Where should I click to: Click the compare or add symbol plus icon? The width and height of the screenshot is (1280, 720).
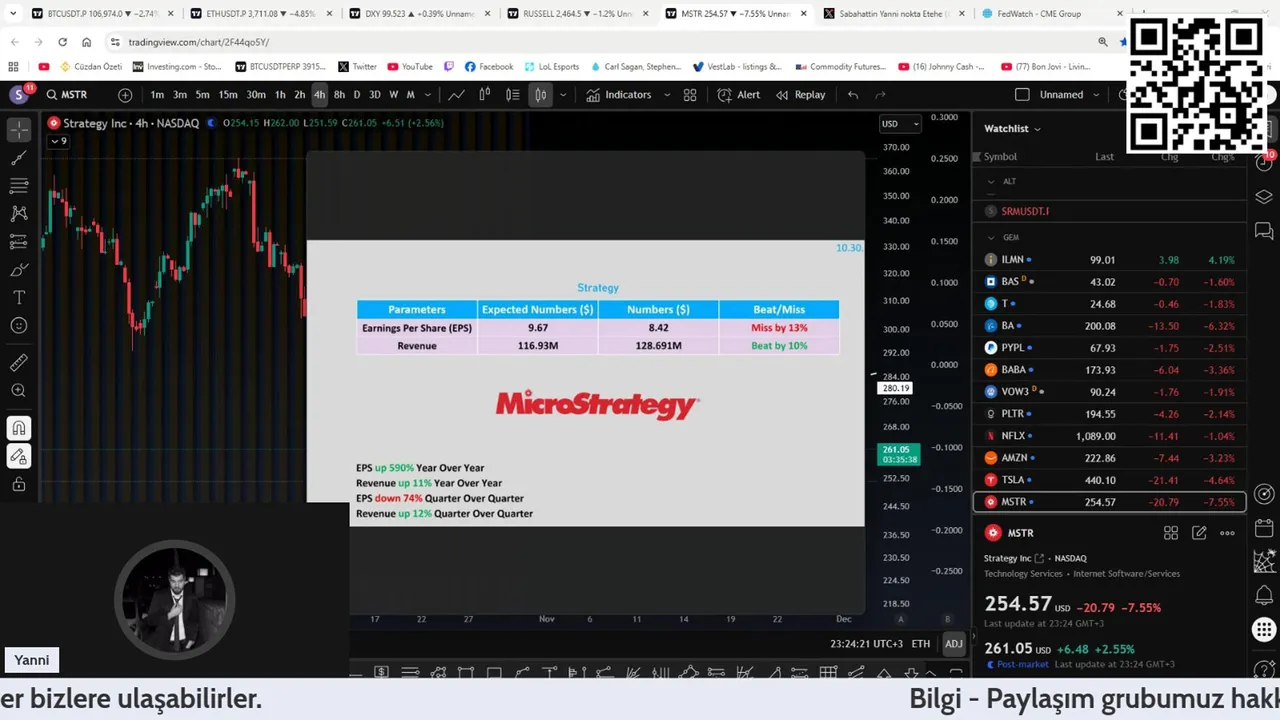[x=125, y=95]
